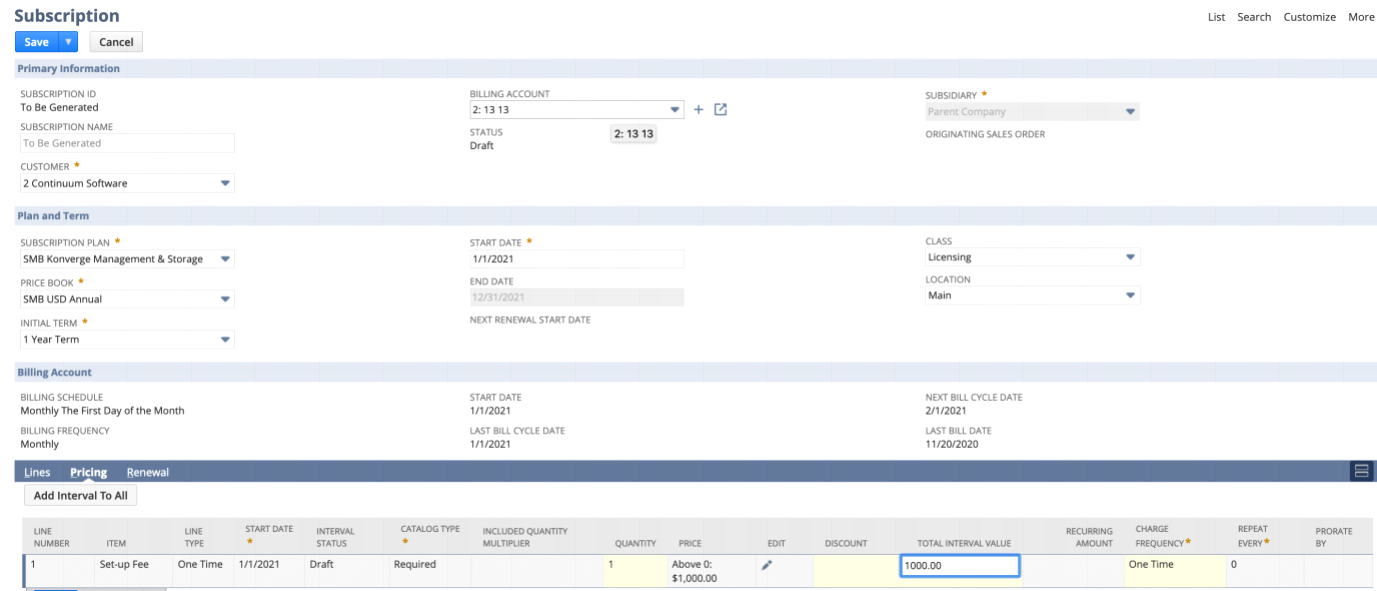Select the Pricing tab

pos(88,472)
